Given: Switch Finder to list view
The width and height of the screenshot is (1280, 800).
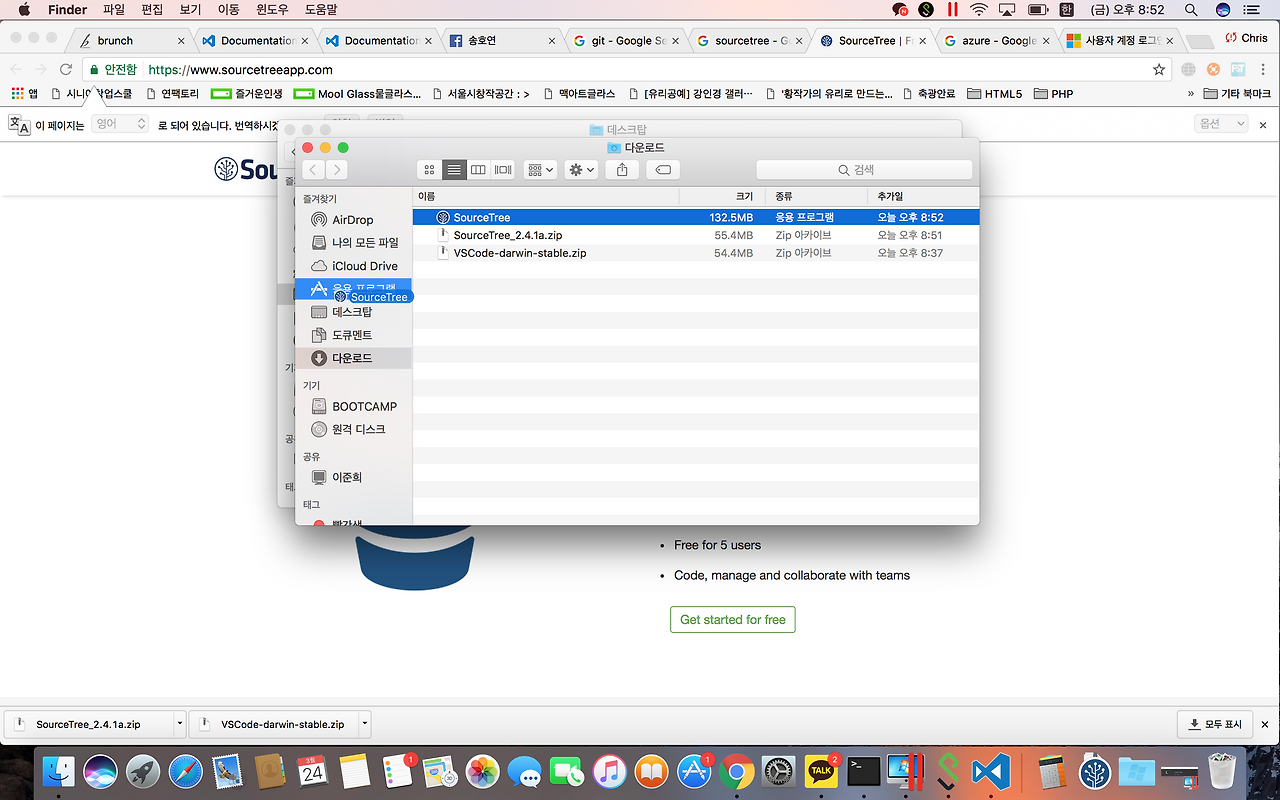Looking at the screenshot, I should point(454,170).
